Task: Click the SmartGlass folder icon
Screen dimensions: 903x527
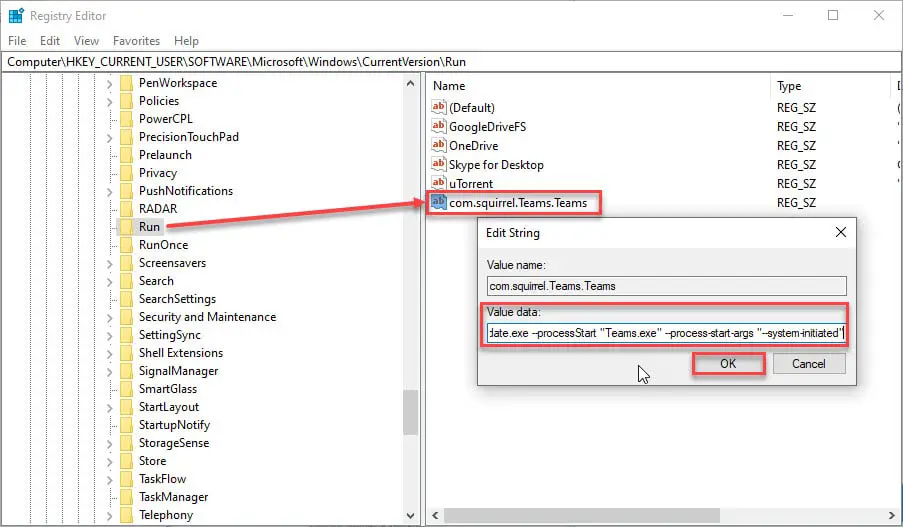Action: coord(126,389)
